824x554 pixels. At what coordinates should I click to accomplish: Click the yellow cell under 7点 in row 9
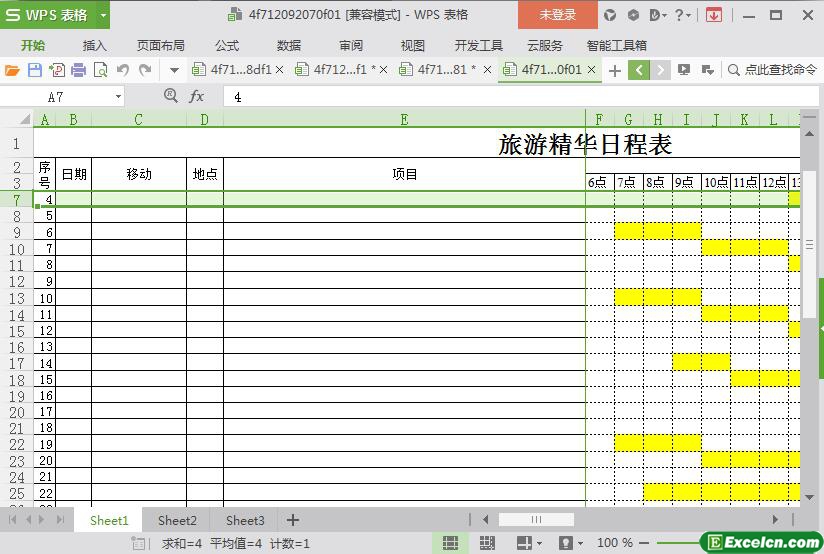click(629, 231)
